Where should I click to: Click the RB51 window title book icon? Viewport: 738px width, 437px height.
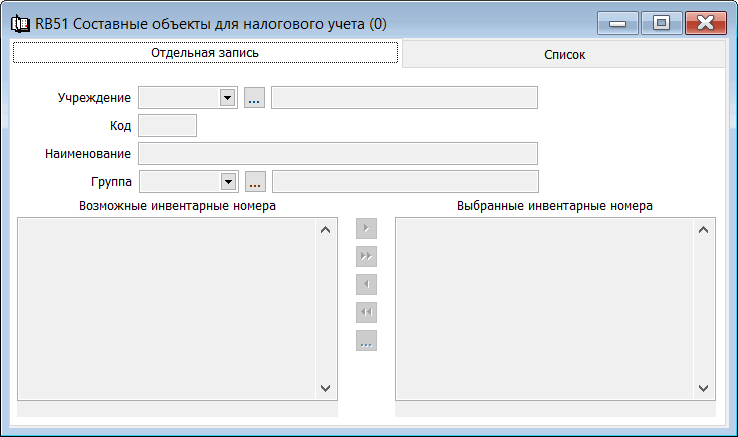19,23
